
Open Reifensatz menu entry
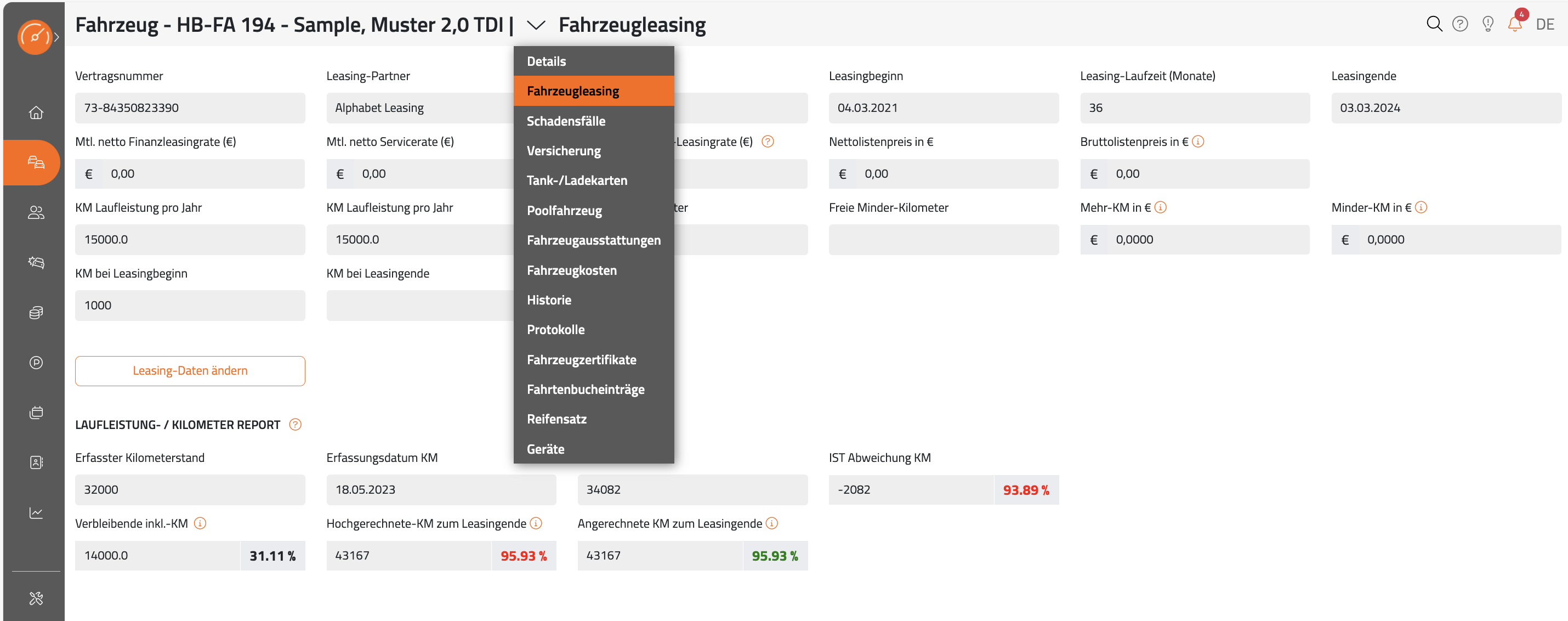click(593, 419)
